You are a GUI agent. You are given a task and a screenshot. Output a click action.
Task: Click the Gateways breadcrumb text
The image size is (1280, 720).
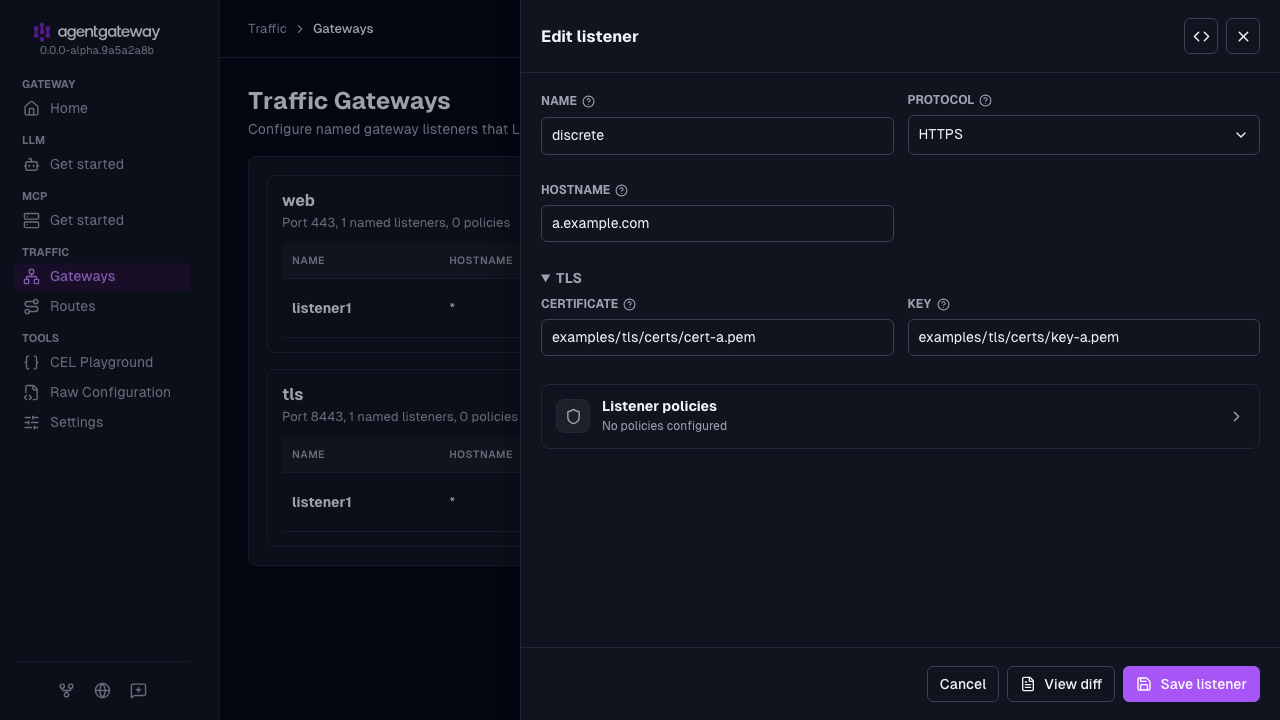tap(343, 29)
